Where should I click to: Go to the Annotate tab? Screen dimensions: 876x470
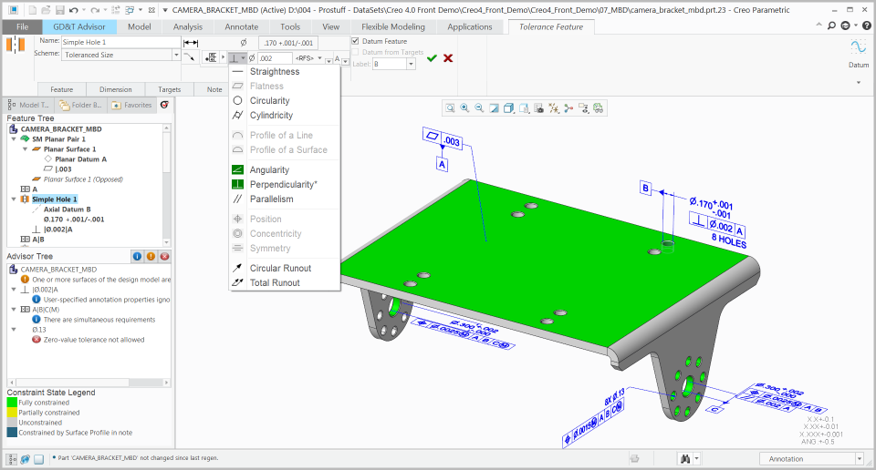pyautogui.click(x=241, y=27)
